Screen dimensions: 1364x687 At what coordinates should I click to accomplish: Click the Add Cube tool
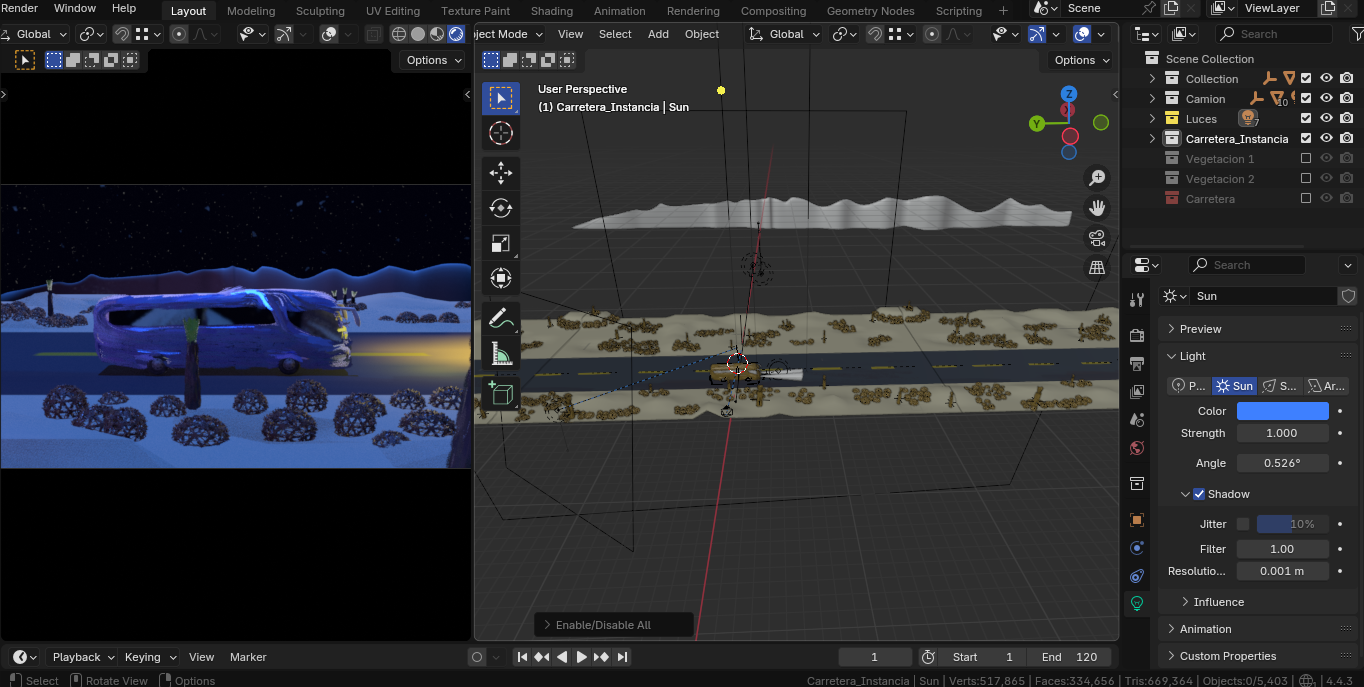tap(500, 393)
